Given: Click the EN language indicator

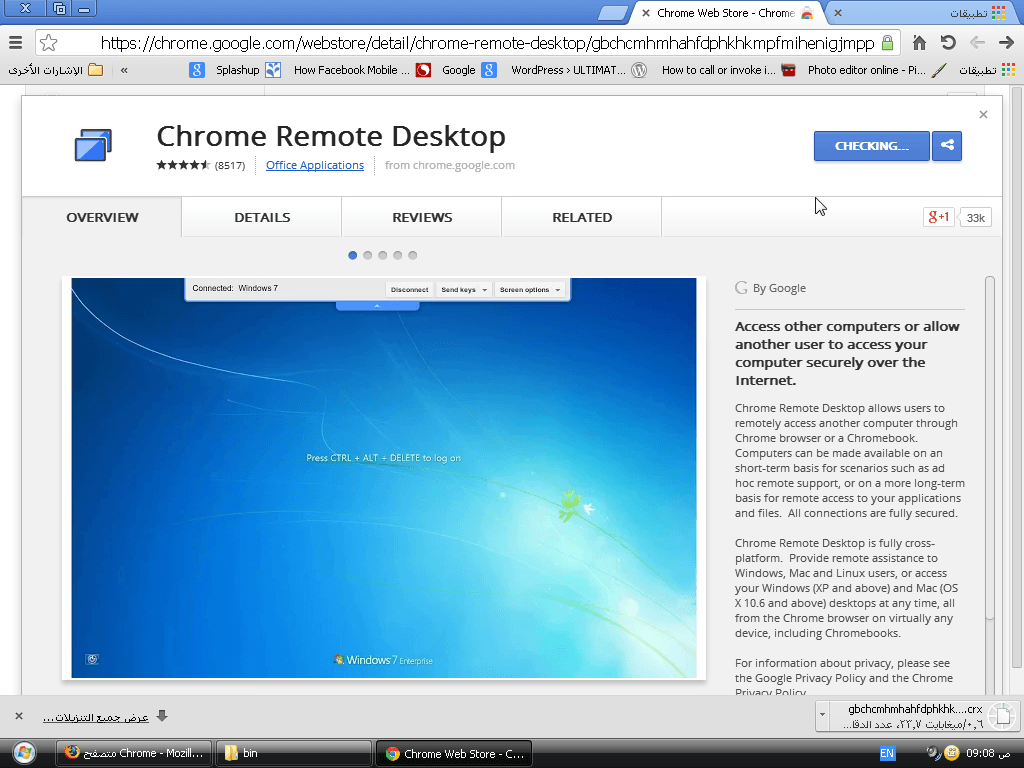Looking at the screenshot, I should point(887,753).
